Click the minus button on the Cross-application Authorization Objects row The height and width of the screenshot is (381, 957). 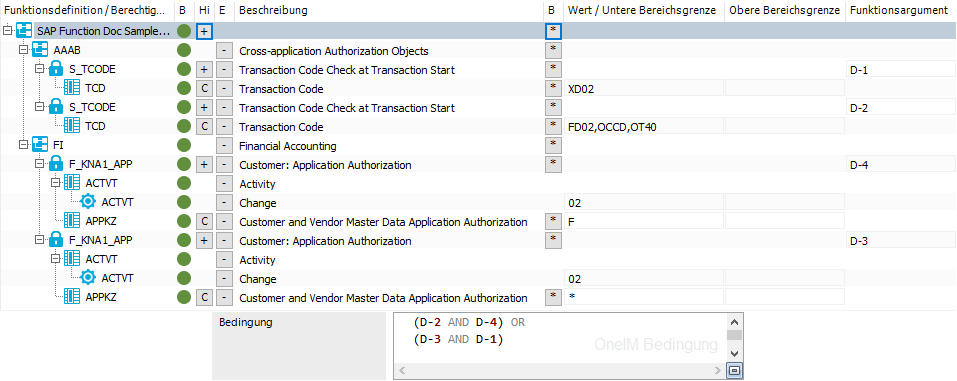click(x=225, y=50)
